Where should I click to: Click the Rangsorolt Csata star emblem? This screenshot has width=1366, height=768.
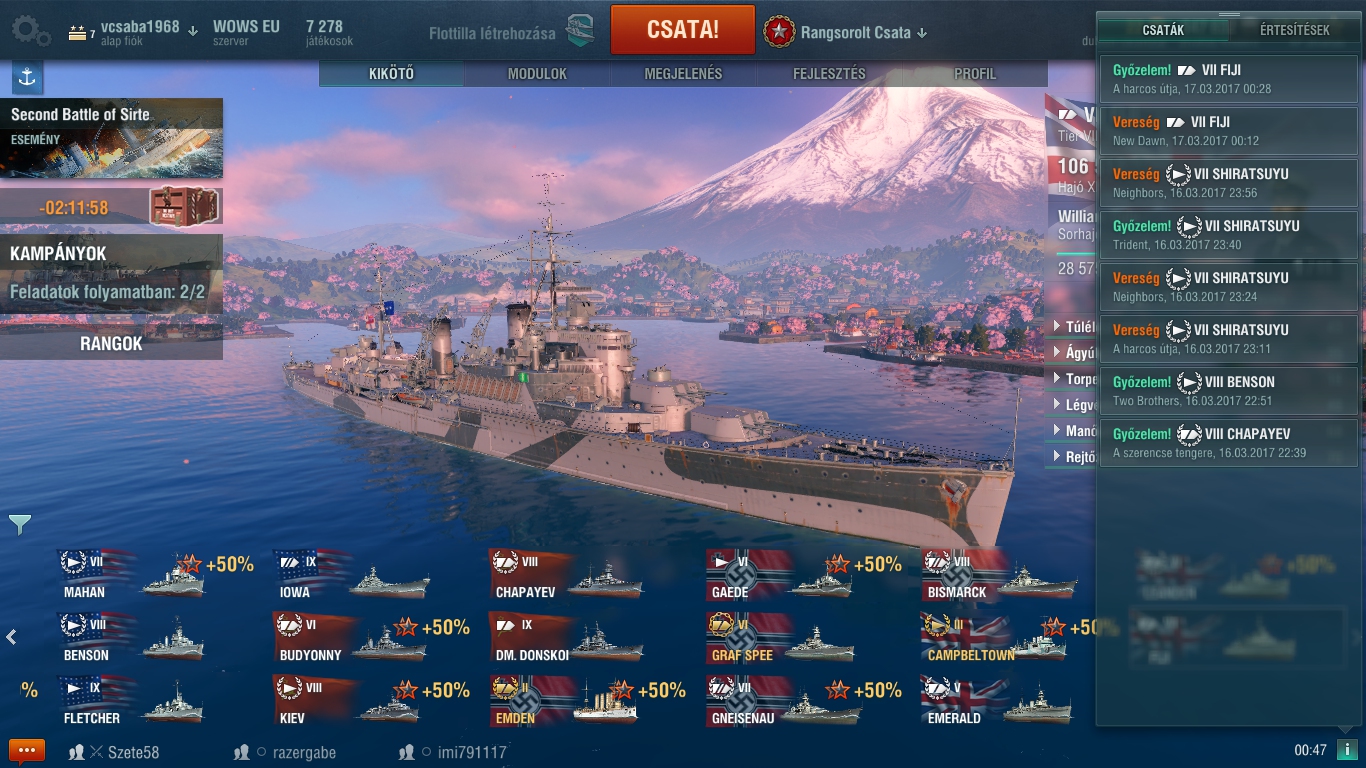coord(779,32)
